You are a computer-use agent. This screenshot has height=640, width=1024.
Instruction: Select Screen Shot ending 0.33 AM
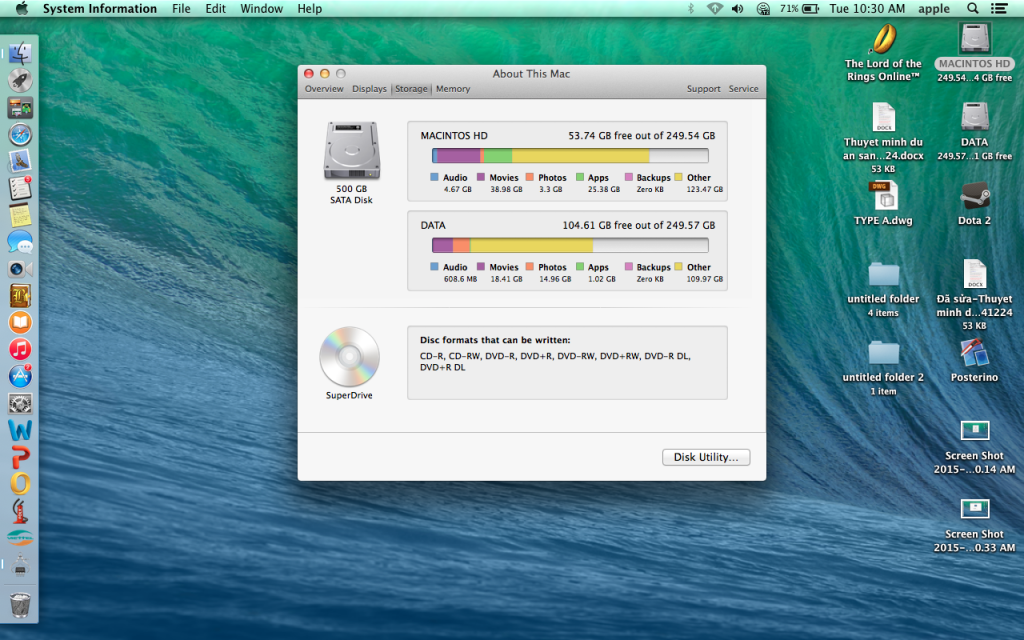[974, 509]
